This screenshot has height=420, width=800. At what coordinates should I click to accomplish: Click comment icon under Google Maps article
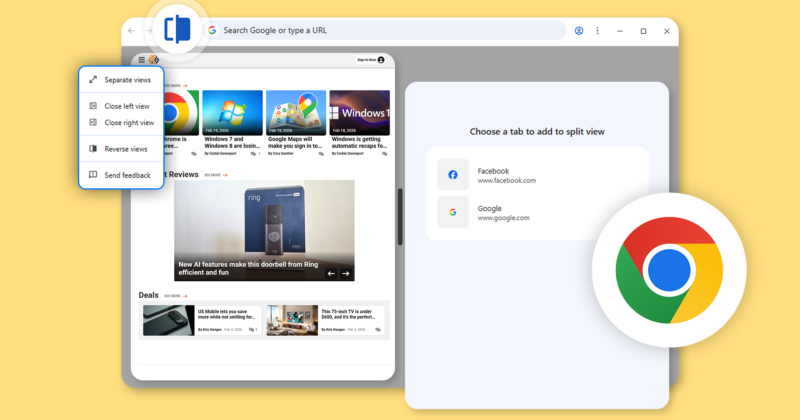(x=321, y=154)
